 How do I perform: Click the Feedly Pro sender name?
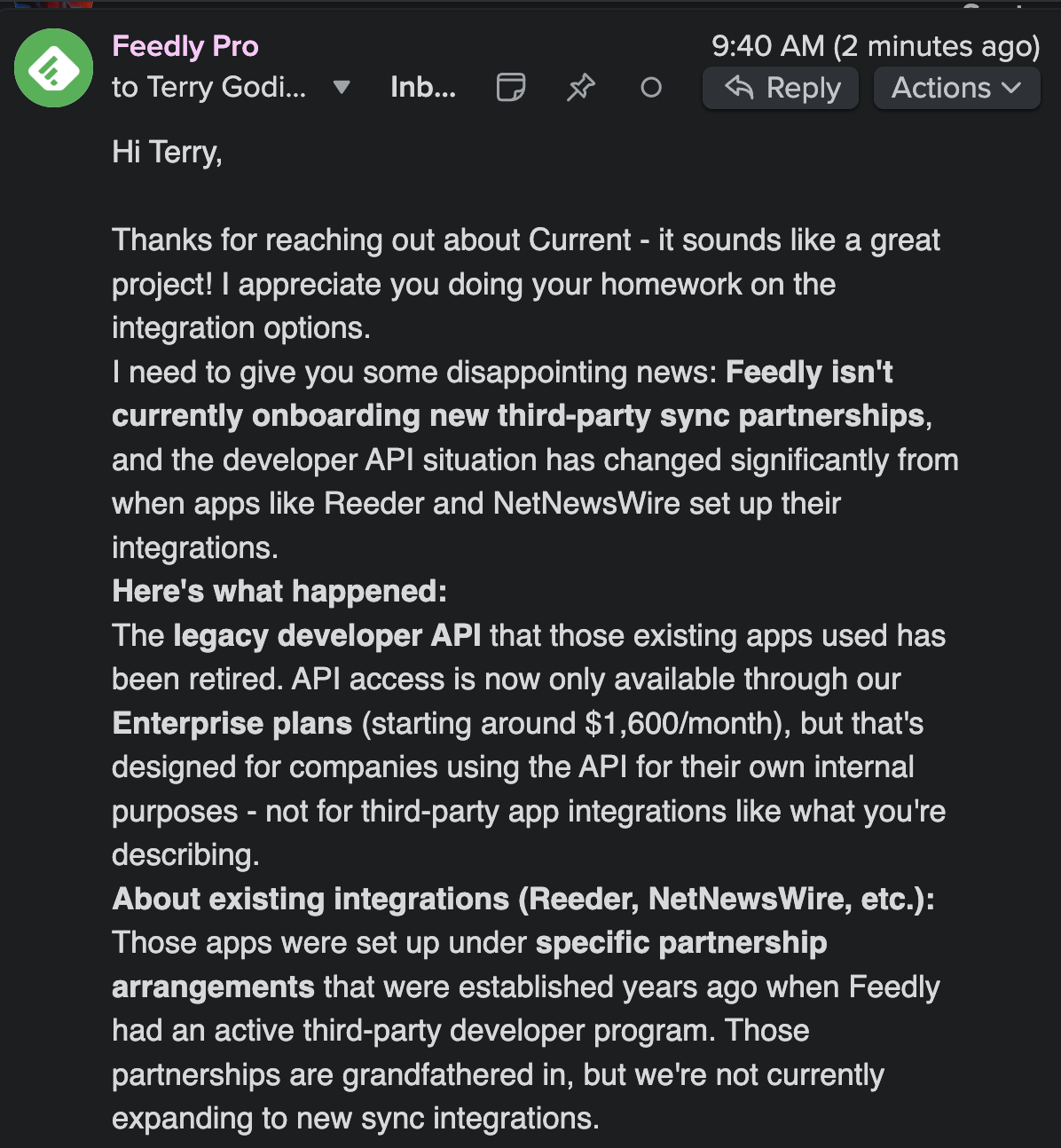[185, 46]
